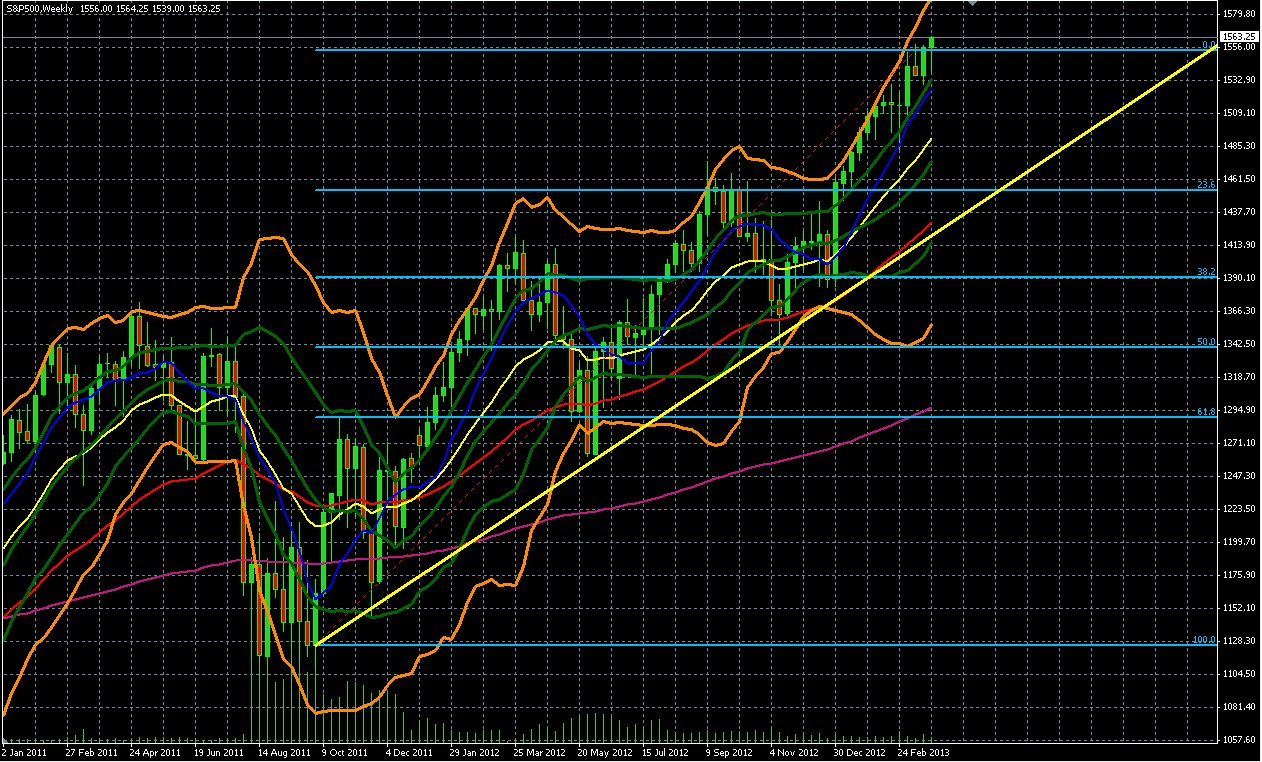Click the chart shift triangle marker at top
The width and height of the screenshot is (1262, 762).
[x=971, y=4]
